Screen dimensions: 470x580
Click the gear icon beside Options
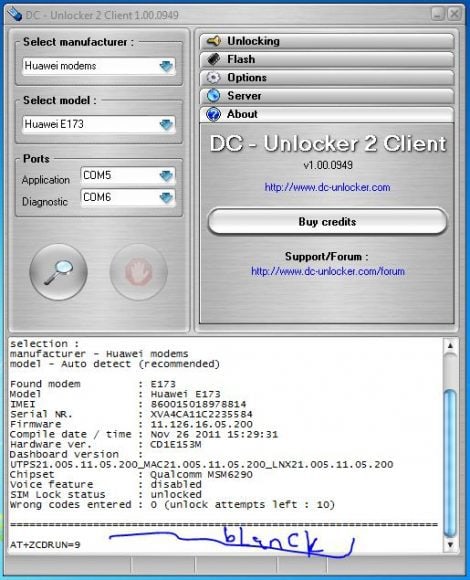[x=213, y=78]
